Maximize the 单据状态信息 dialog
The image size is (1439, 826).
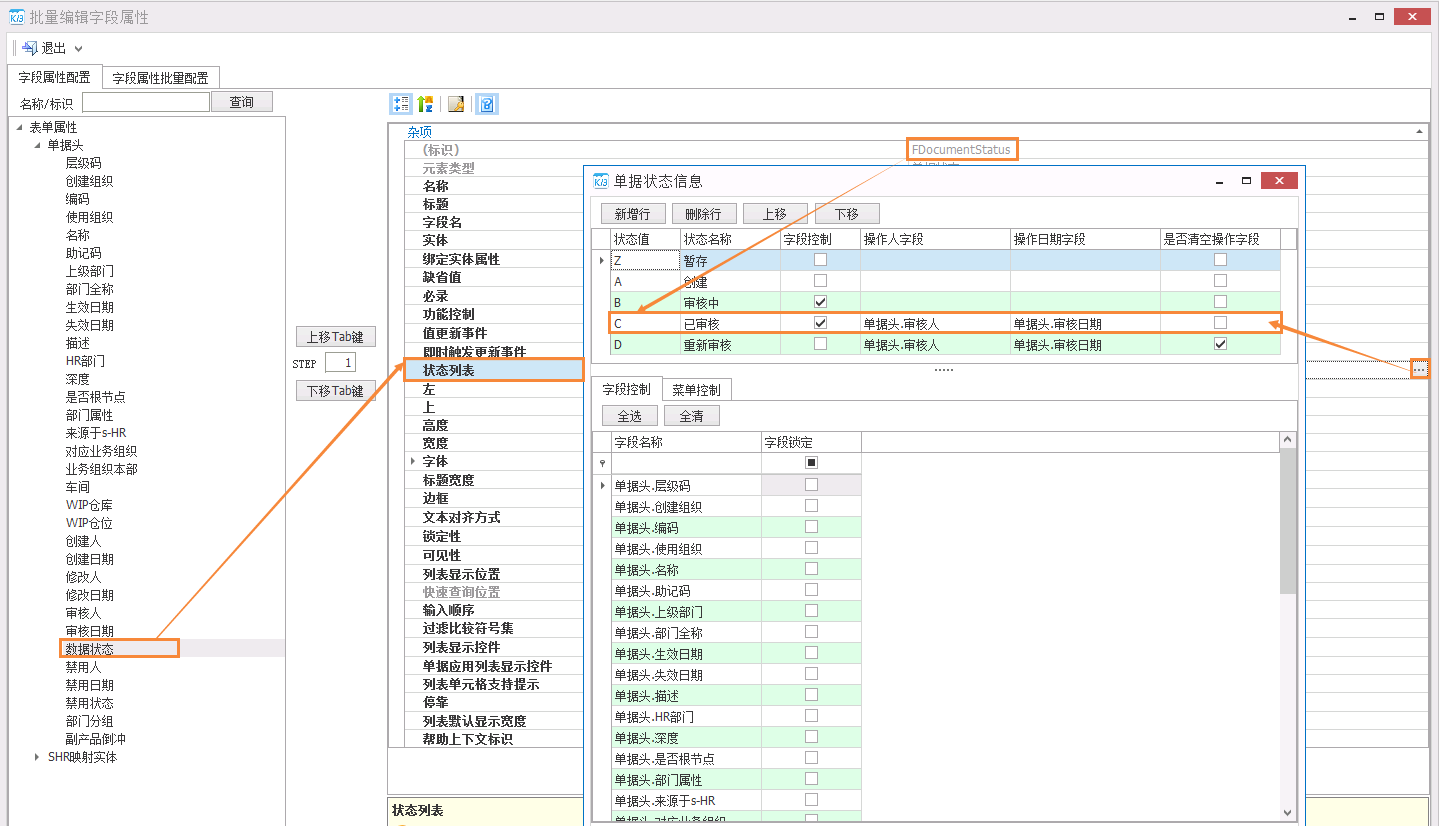tap(1247, 181)
